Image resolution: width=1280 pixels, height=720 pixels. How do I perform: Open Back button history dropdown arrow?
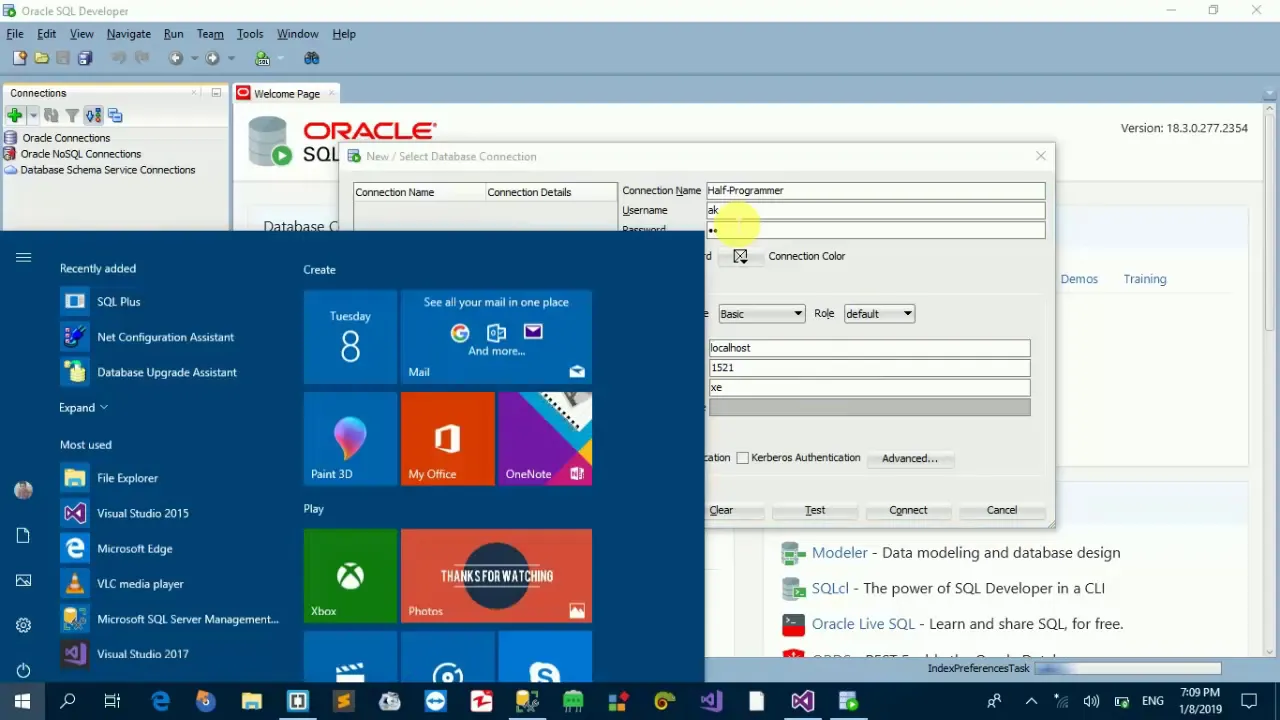click(193, 58)
